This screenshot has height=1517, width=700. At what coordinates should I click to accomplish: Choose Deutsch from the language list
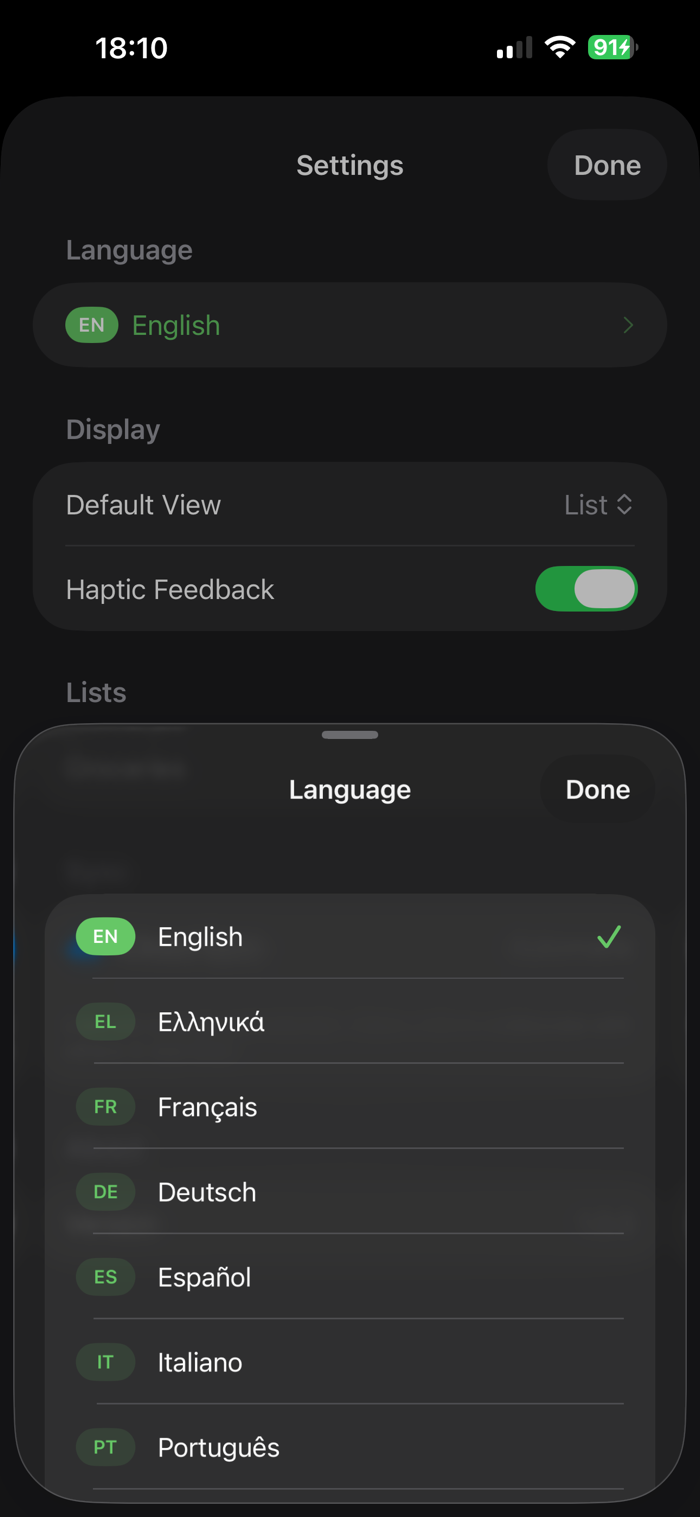(350, 1192)
